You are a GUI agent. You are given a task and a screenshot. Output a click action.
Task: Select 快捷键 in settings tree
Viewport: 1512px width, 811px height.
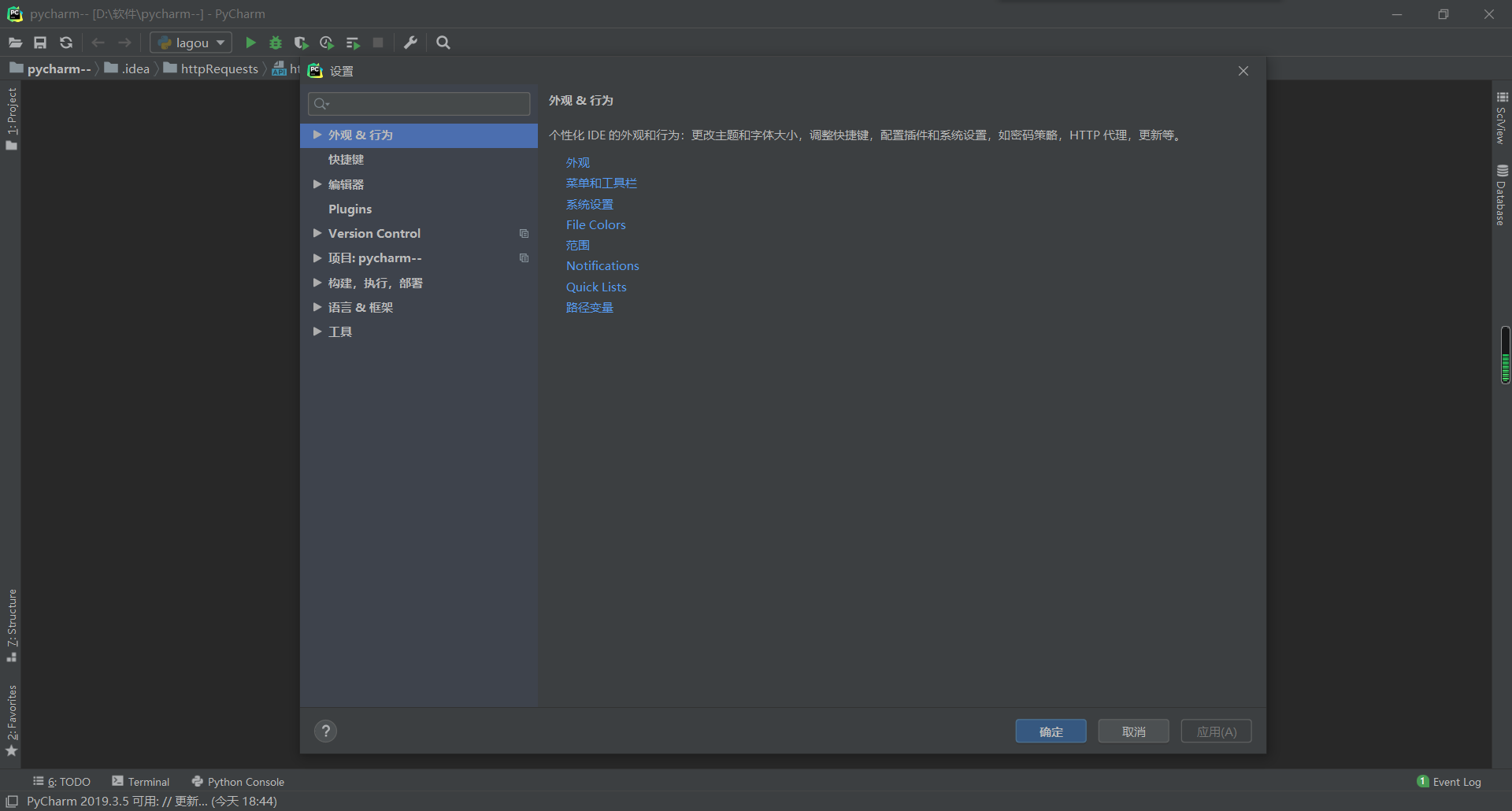346,160
